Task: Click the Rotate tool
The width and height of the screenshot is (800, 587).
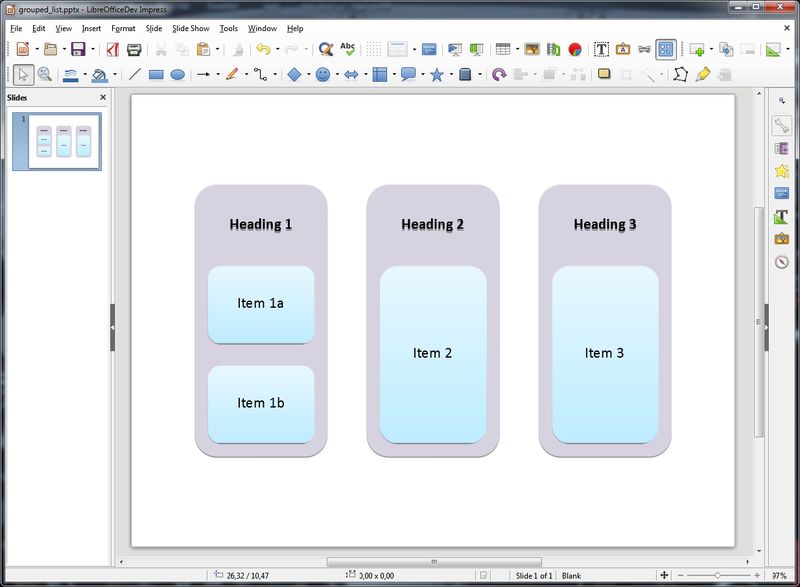Action: (499, 74)
